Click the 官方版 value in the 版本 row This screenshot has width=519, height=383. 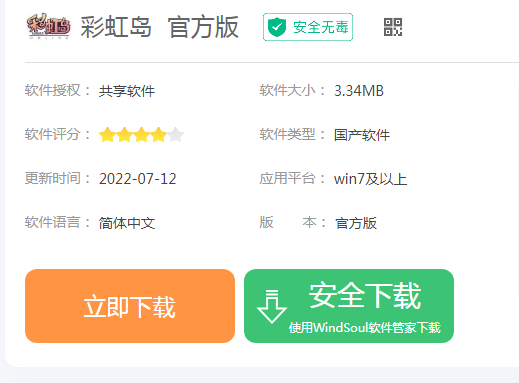356,223
